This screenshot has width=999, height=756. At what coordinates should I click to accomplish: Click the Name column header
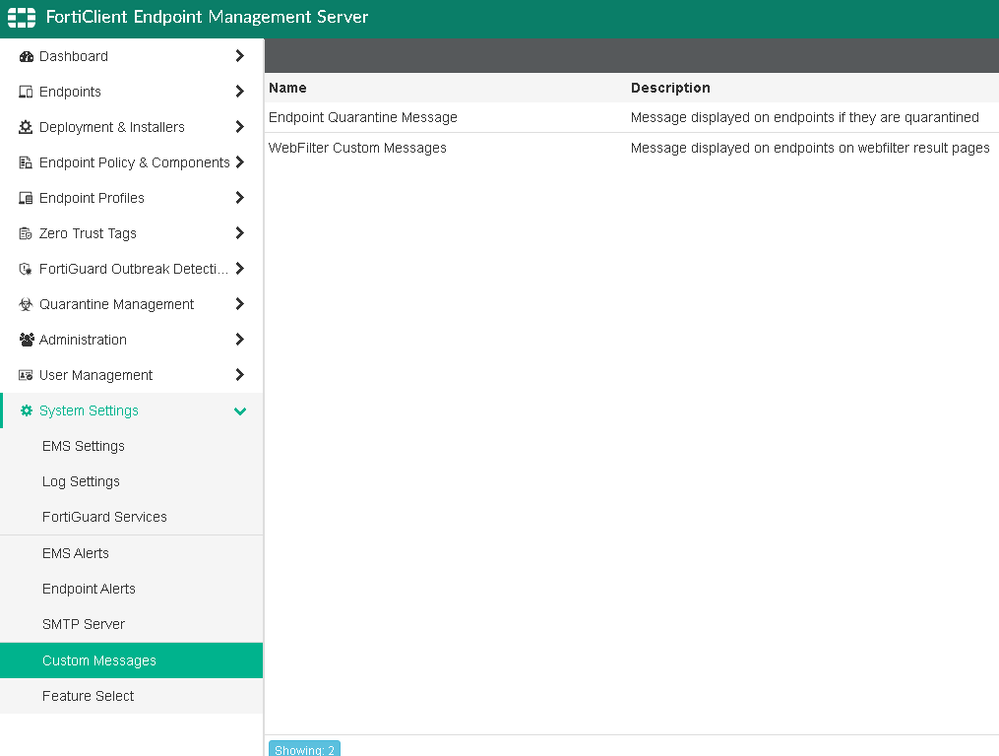click(287, 88)
